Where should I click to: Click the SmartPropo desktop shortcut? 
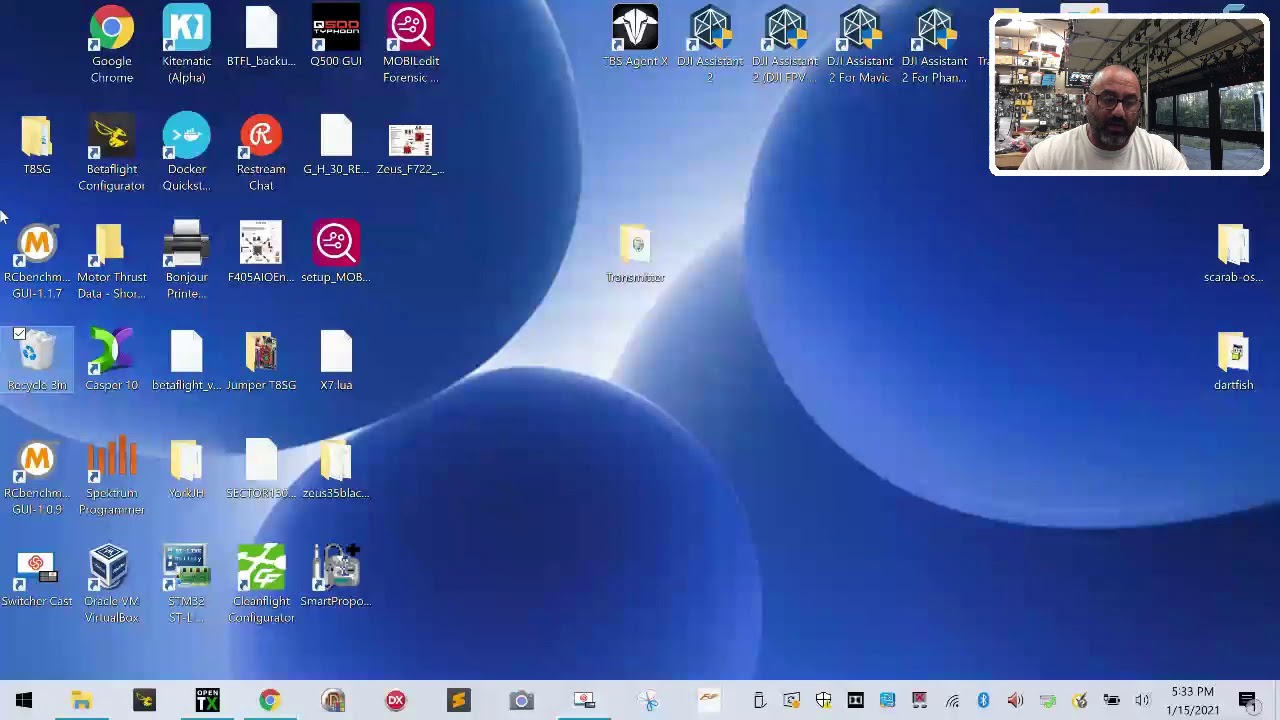pyautogui.click(x=336, y=578)
